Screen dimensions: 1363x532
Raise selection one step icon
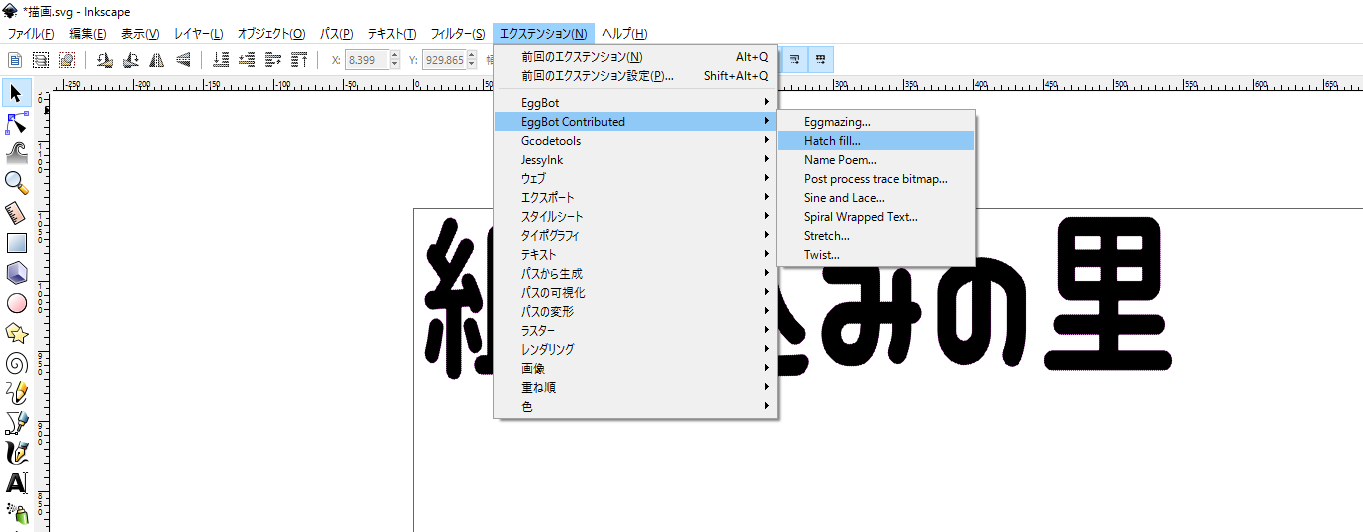pyautogui.click(x=272, y=60)
